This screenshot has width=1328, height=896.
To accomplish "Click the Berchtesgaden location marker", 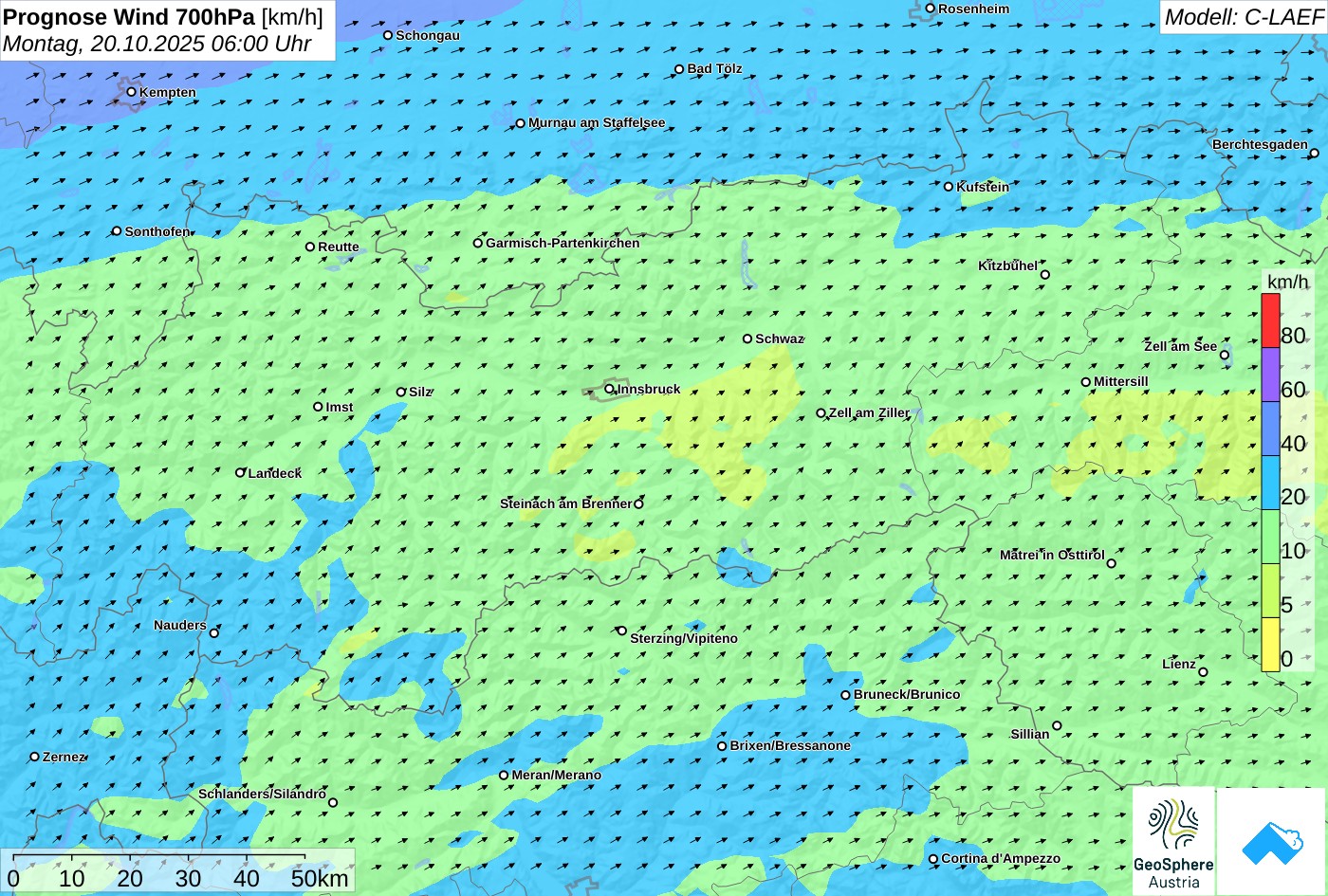I will 1315,153.
